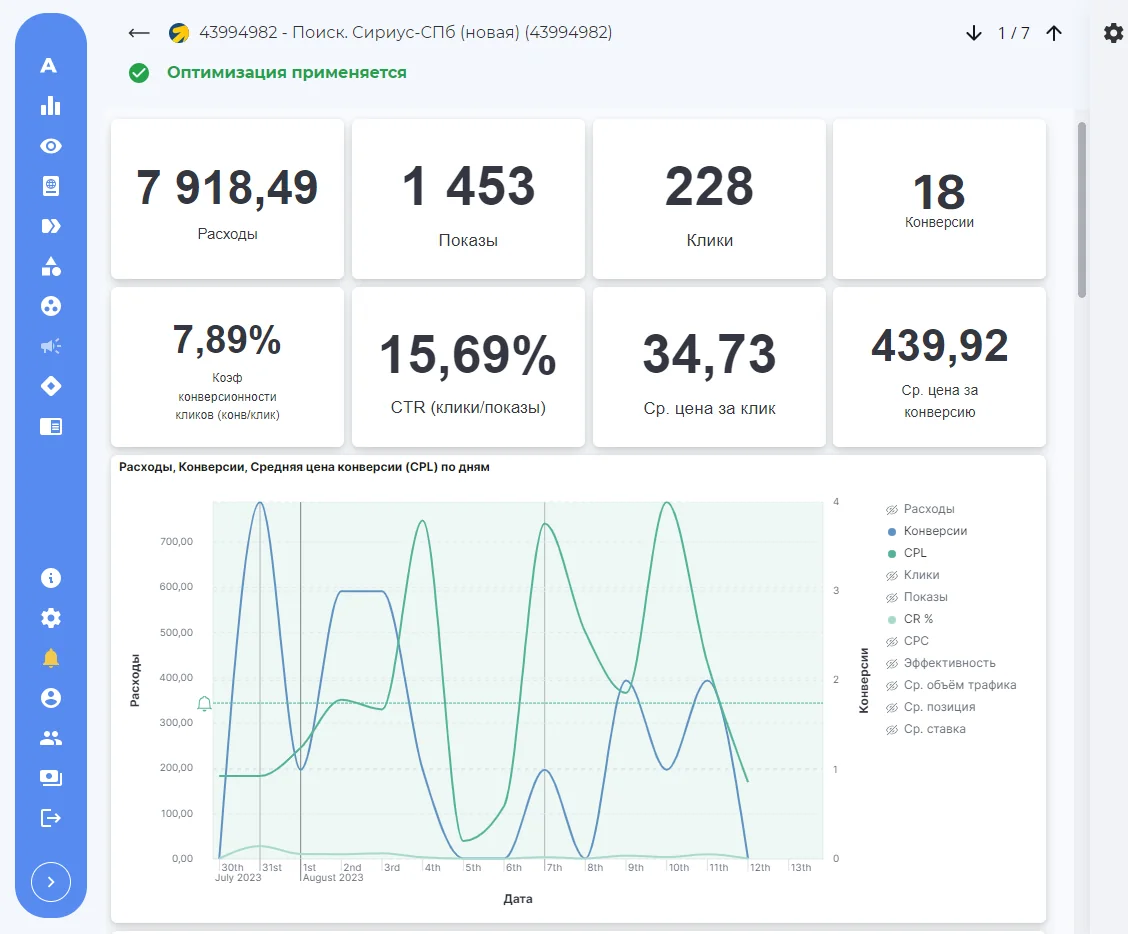Go back using the left arrow

139,33
